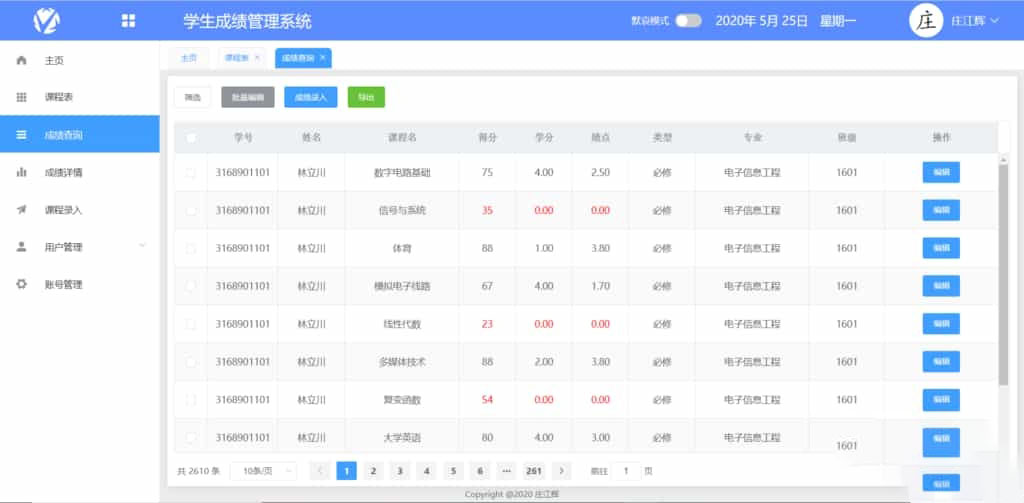The image size is (1024, 503).
Task: Click the current page 1 button
Action: pyautogui.click(x=347, y=471)
